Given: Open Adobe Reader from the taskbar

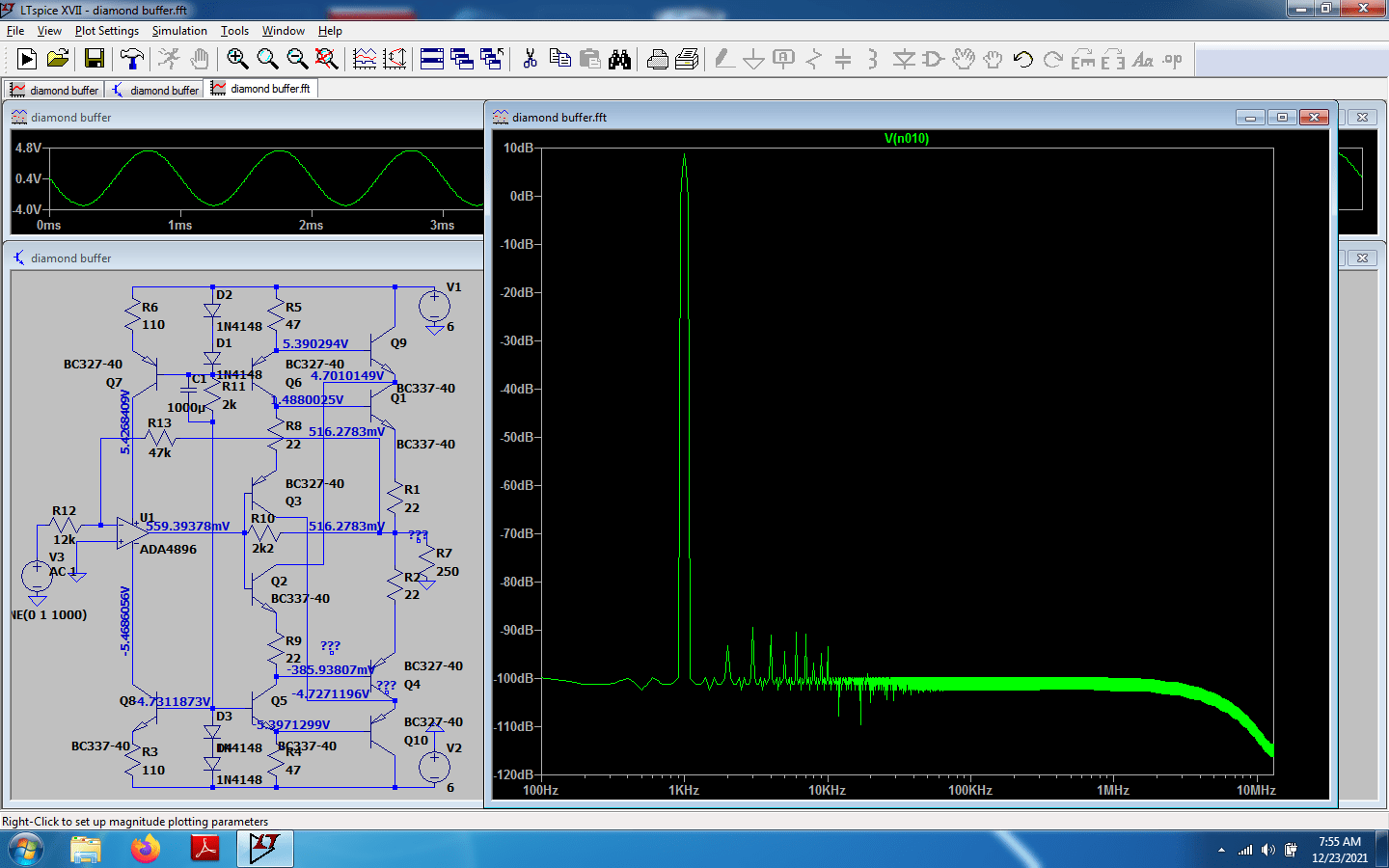Looking at the screenshot, I should tap(205, 850).
